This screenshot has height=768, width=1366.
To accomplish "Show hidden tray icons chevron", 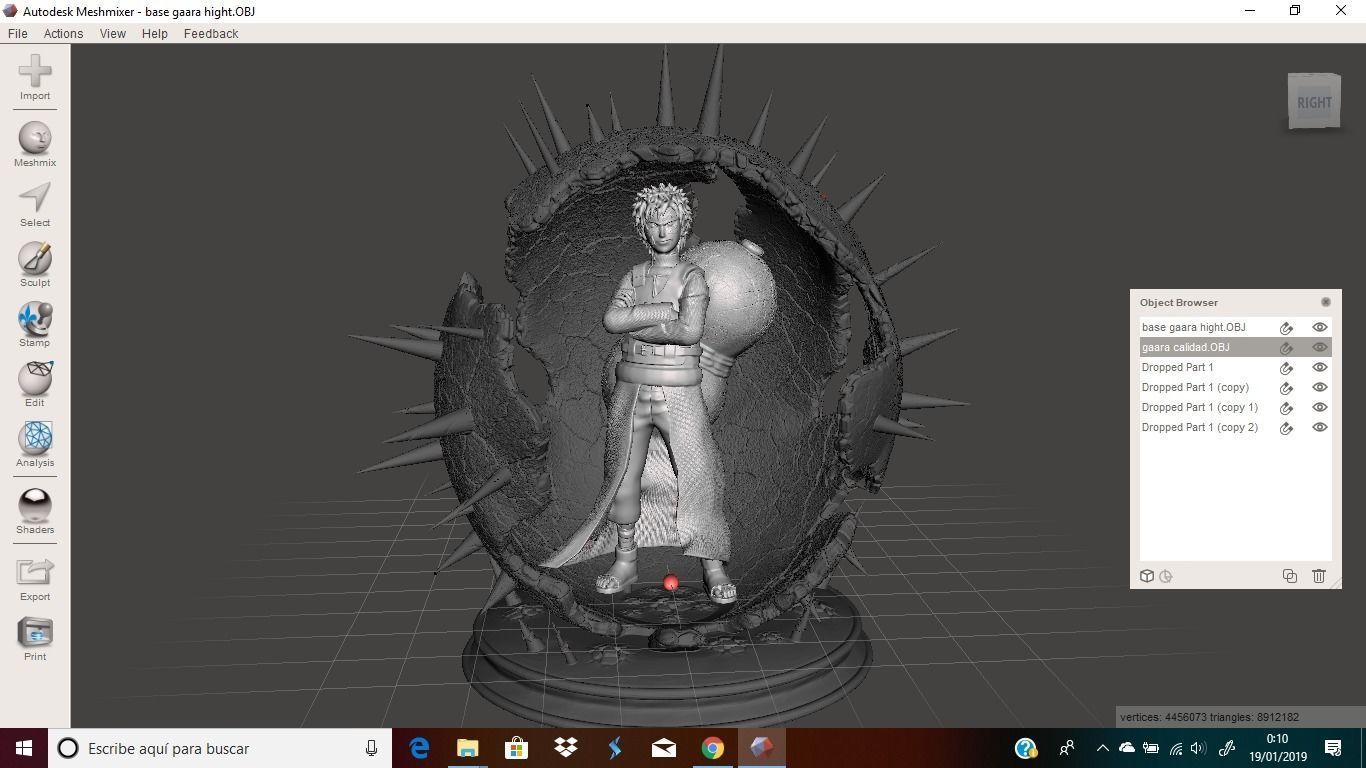I will (1102, 748).
